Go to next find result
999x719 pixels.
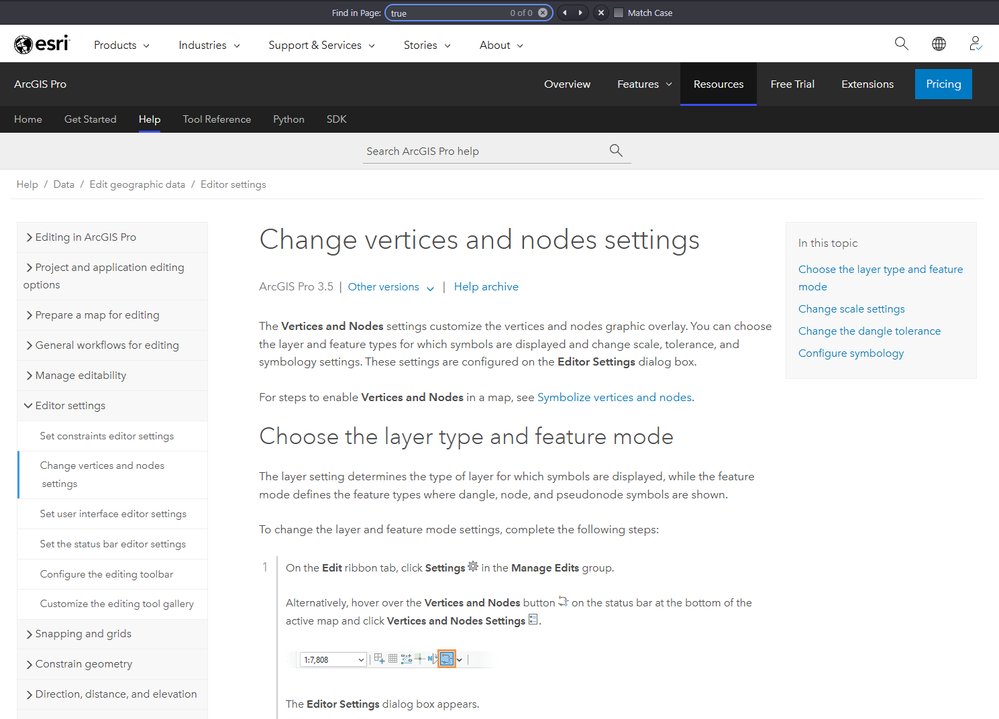pyautogui.click(x=580, y=13)
